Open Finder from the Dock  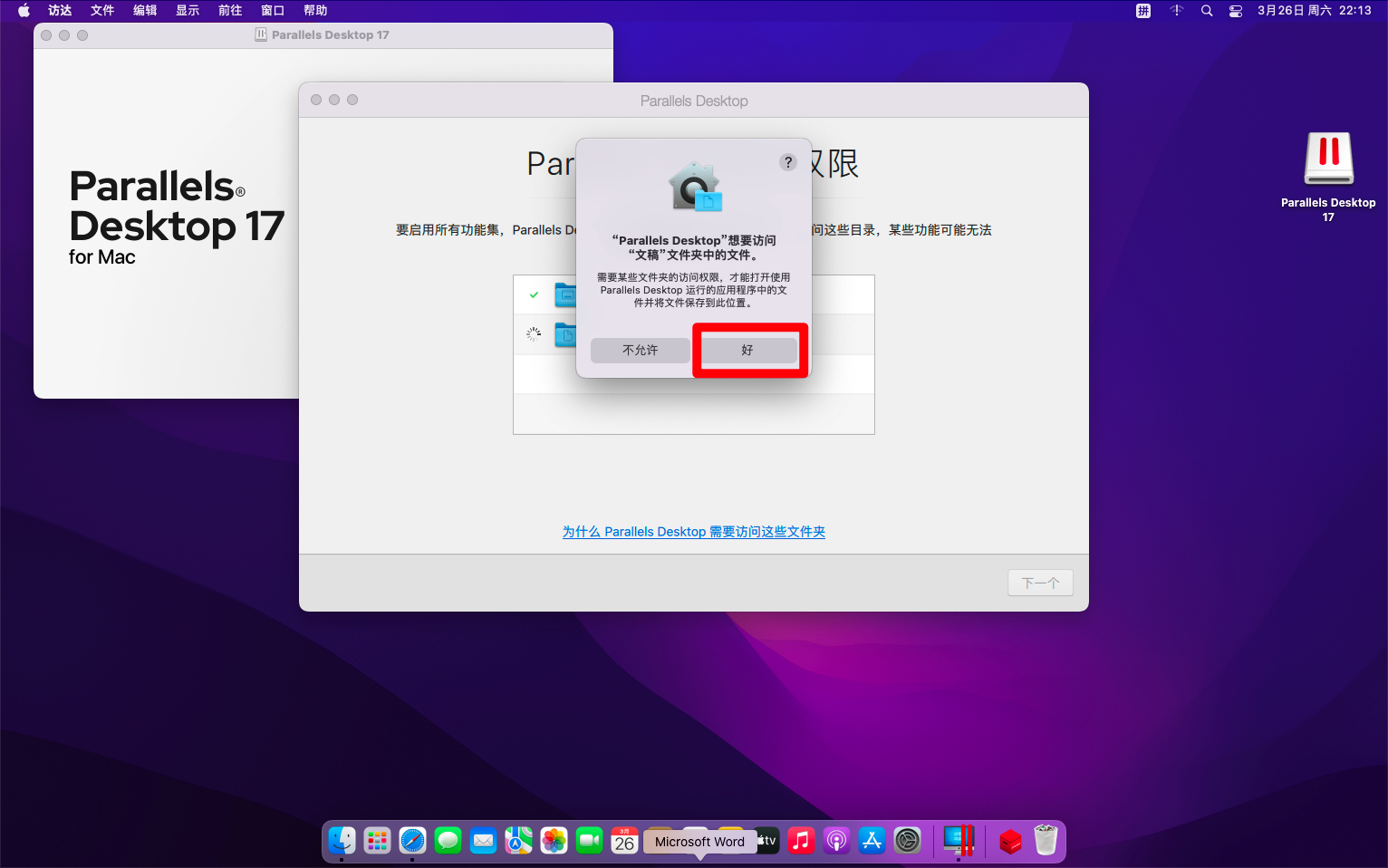coord(342,841)
